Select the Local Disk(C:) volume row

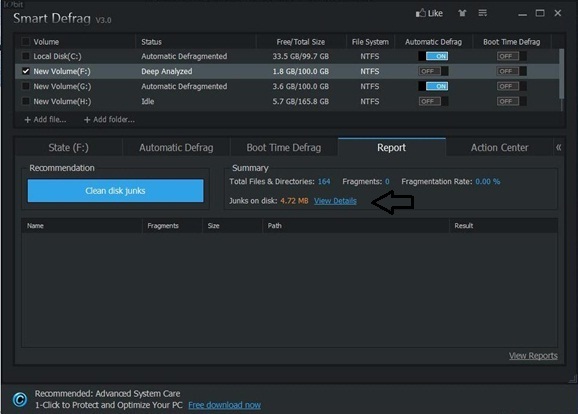[287, 56]
